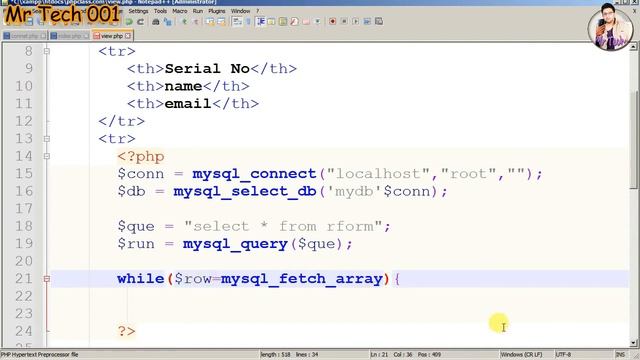Screen dimensions: 640x360
Task: Open the Tools menu
Action: point(160,11)
